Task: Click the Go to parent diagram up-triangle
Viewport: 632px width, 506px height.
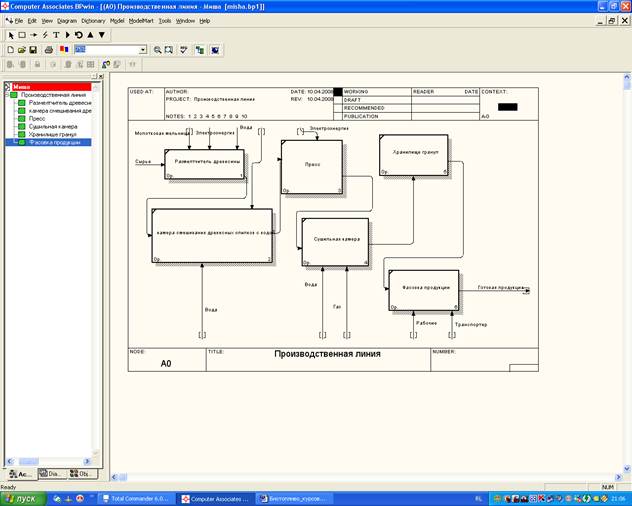Action: pyautogui.click(x=90, y=35)
